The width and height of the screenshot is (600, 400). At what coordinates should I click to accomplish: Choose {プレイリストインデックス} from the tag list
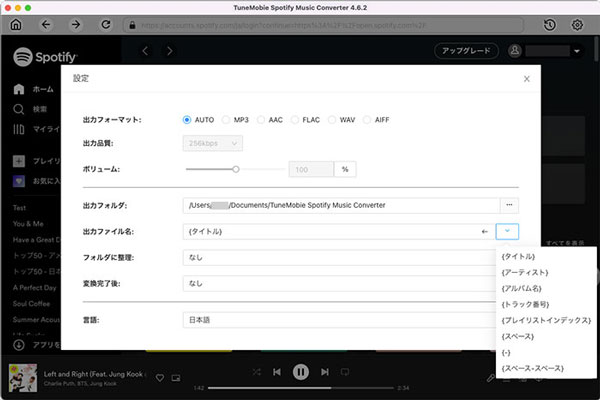[x=546, y=320]
